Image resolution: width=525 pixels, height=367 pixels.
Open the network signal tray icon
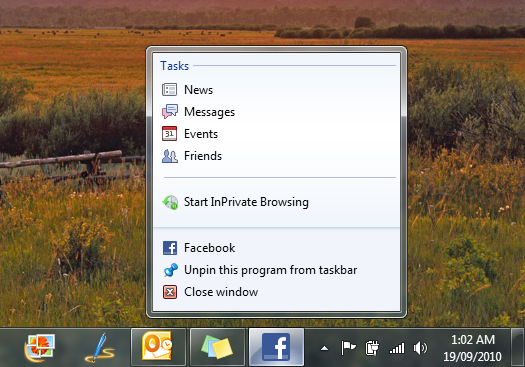397,348
